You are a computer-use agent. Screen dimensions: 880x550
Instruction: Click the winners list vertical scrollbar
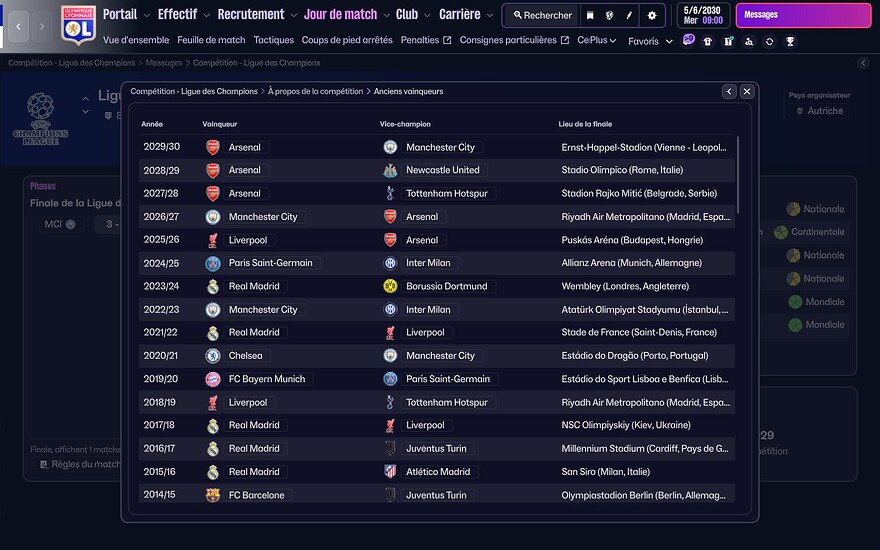[x=737, y=175]
